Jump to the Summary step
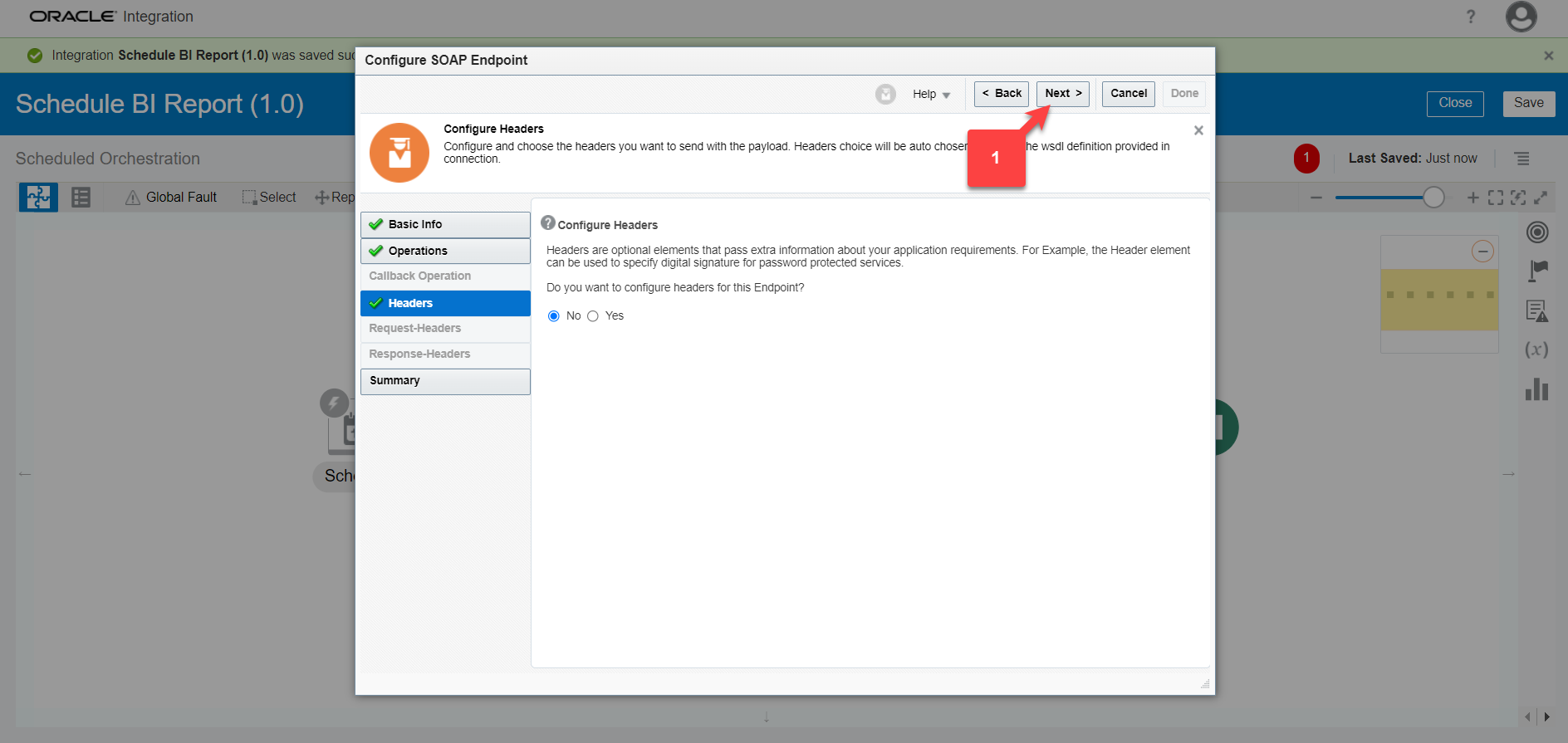 445,381
